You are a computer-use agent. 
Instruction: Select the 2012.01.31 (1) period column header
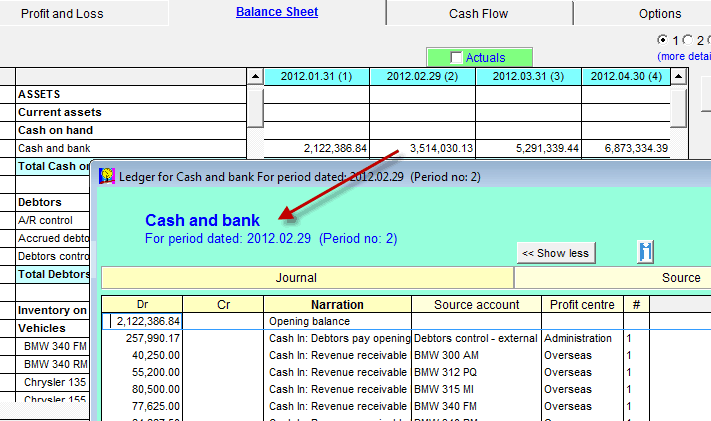click(x=316, y=76)
